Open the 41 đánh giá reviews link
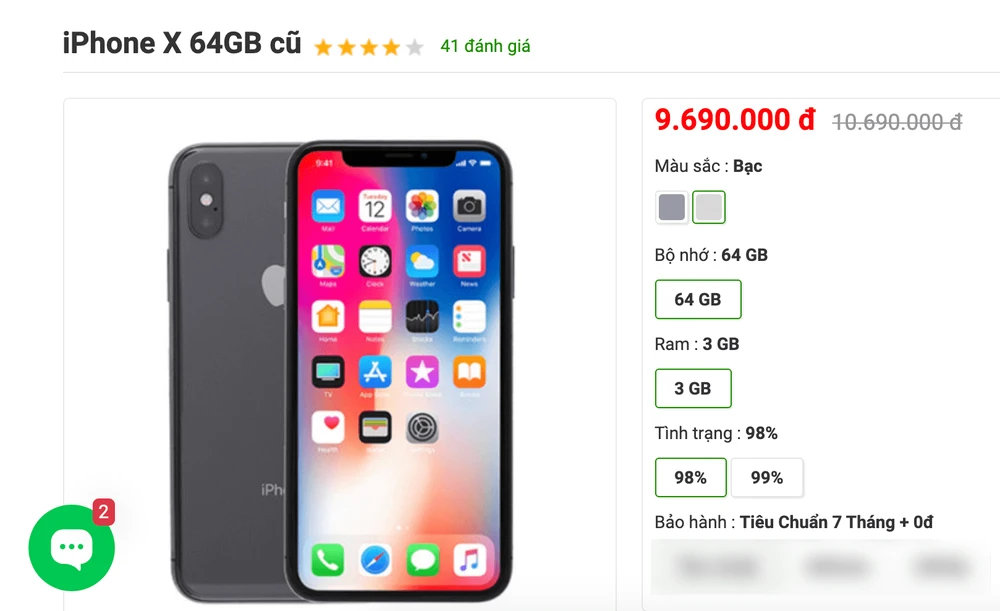 (485, 46)
